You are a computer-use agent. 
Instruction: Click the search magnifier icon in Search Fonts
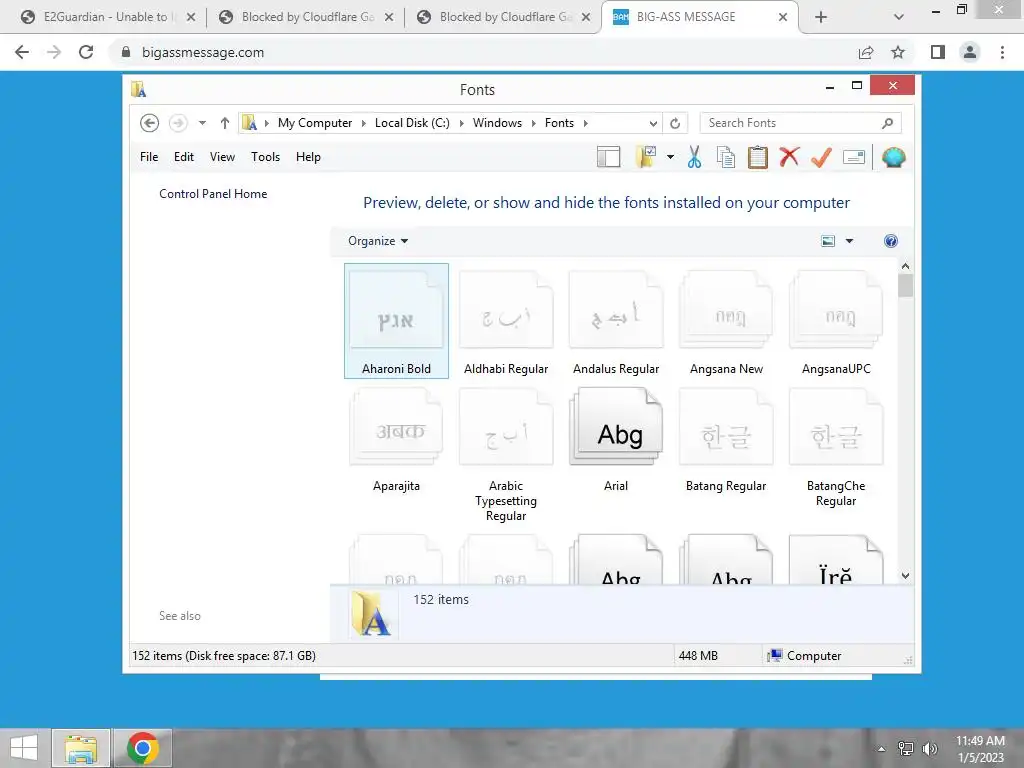(887, 123)
